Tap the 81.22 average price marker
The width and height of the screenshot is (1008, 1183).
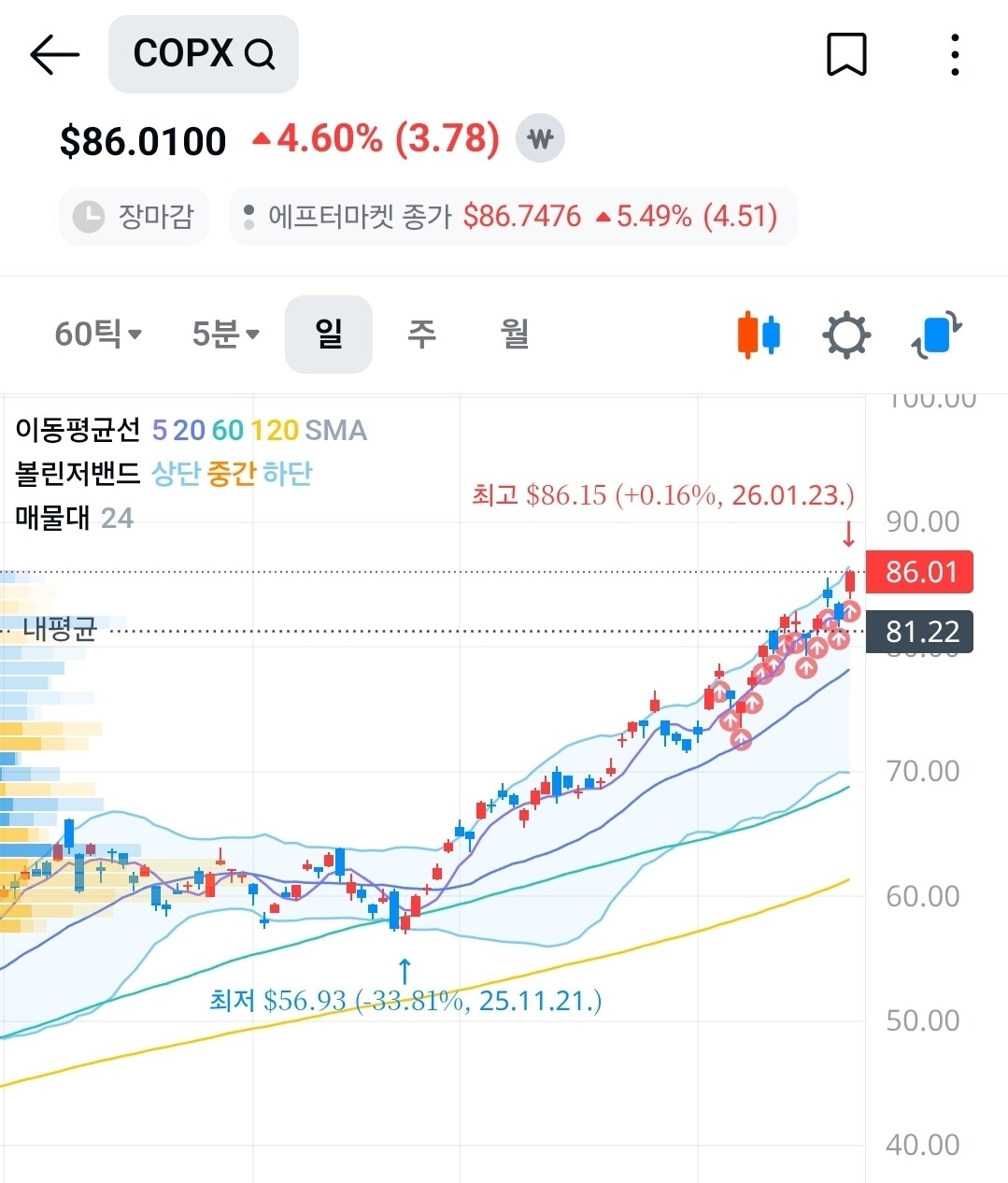click(x=919, y=632)
